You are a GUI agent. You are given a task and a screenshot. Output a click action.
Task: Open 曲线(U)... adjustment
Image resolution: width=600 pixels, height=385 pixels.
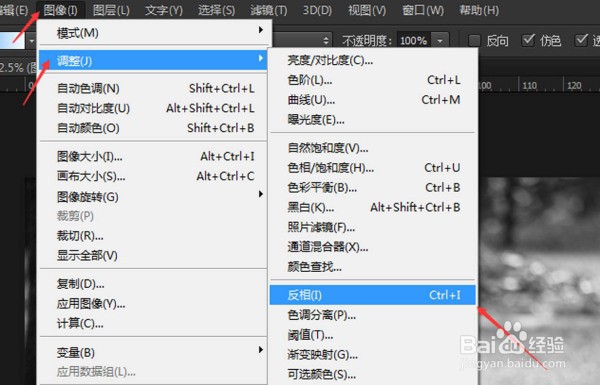tap(372, 100)
